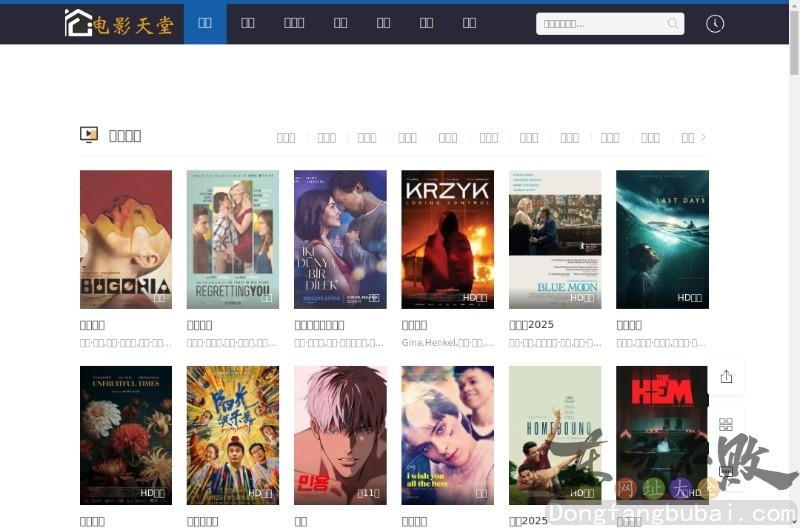Click the first category link in section header

[x=286, y=138]
